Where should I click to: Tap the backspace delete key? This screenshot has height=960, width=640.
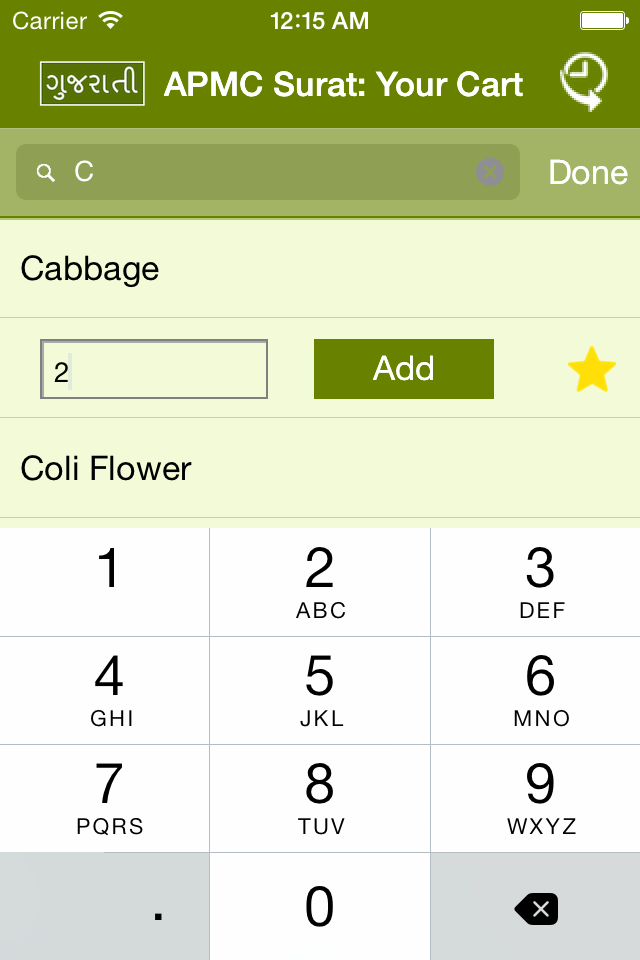(x=536, y=907)
